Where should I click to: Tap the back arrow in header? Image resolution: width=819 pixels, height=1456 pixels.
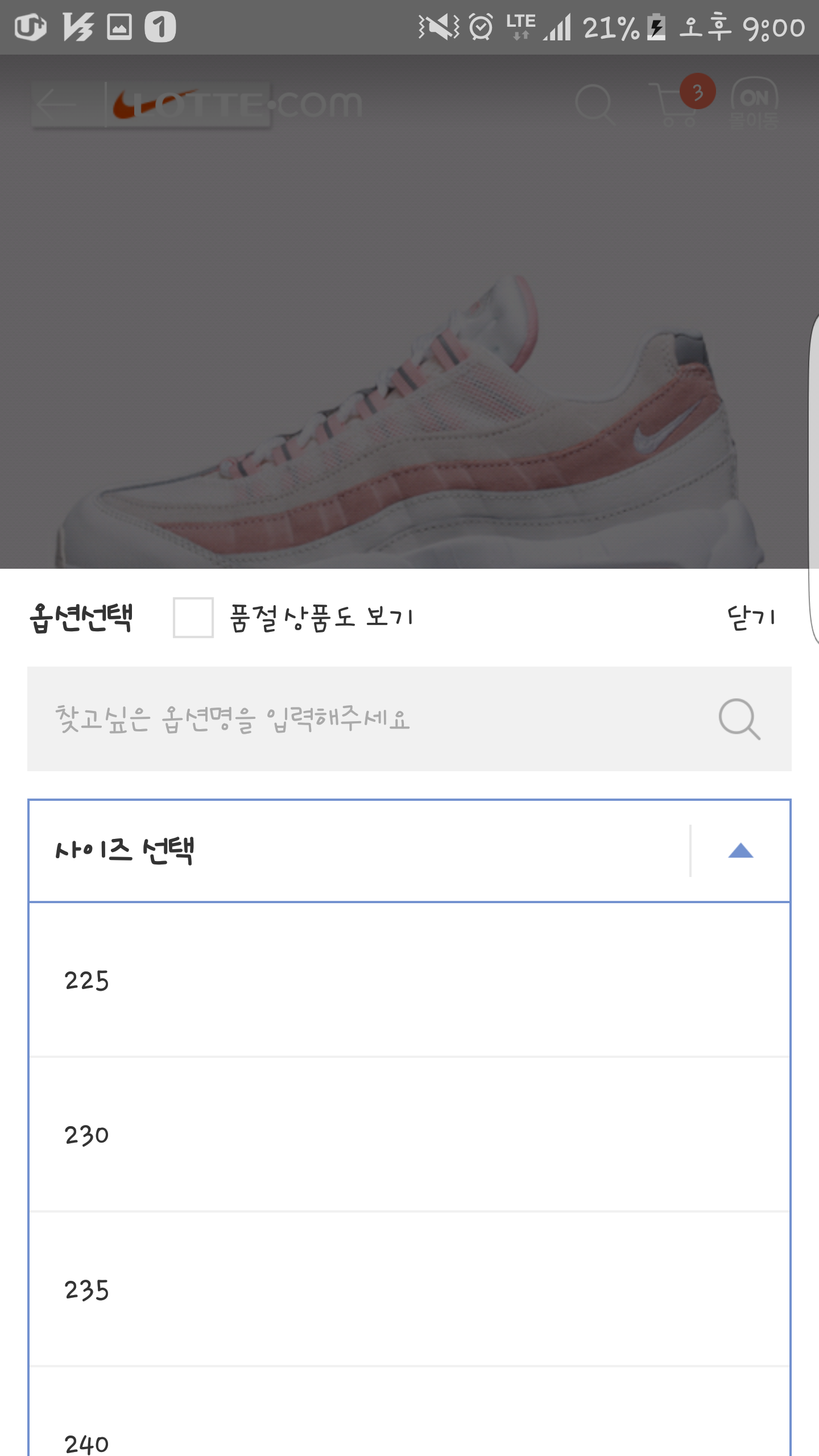point(57,105)
